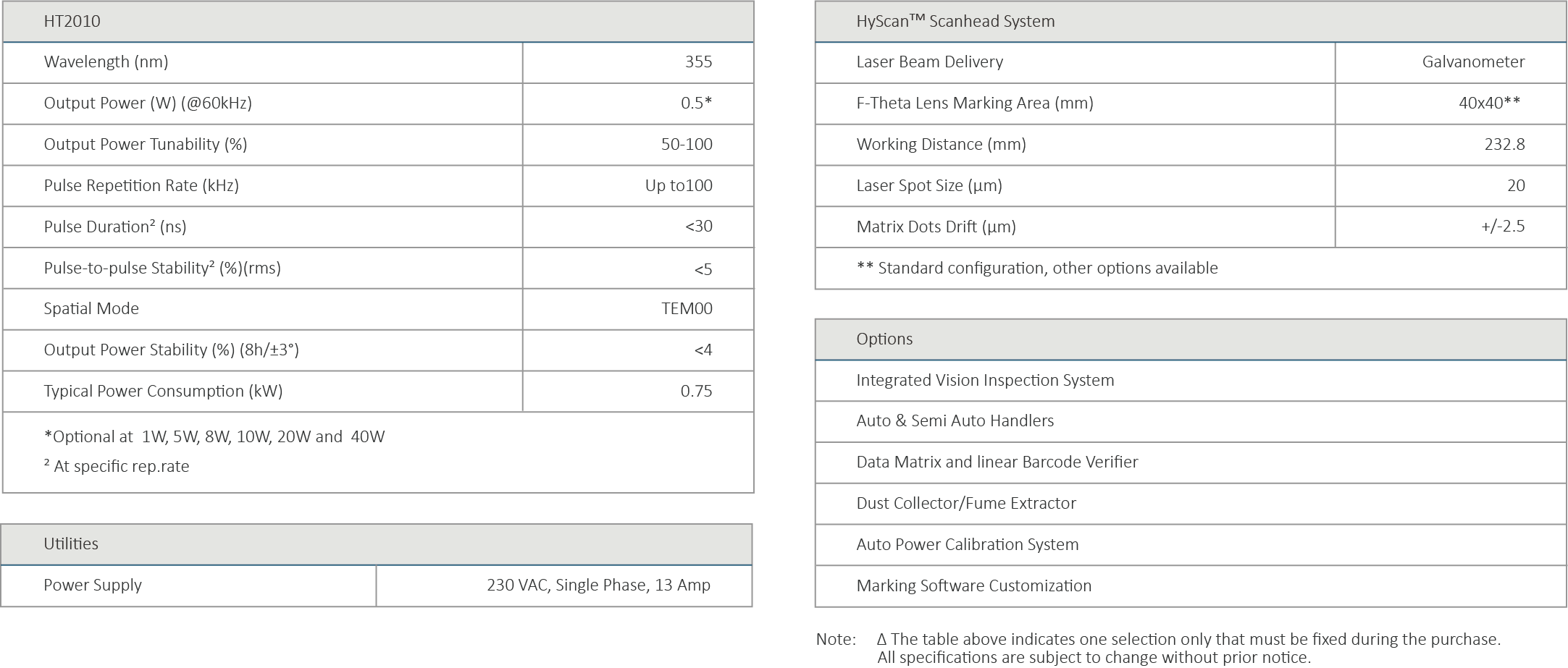
Task: Click the optional wattage footnote text
Action: coord(214,437)
